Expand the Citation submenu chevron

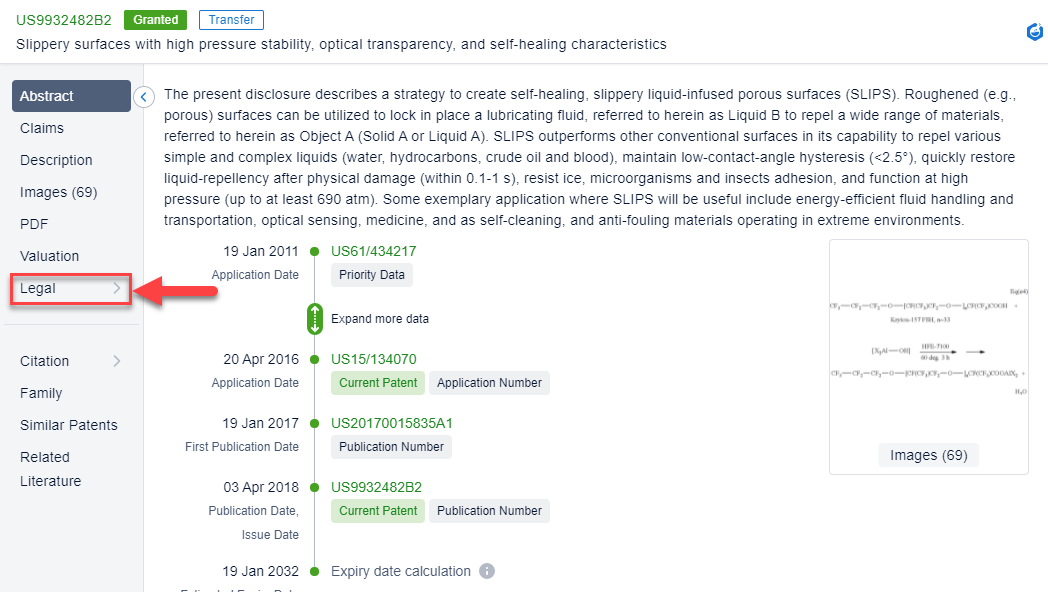116,361
